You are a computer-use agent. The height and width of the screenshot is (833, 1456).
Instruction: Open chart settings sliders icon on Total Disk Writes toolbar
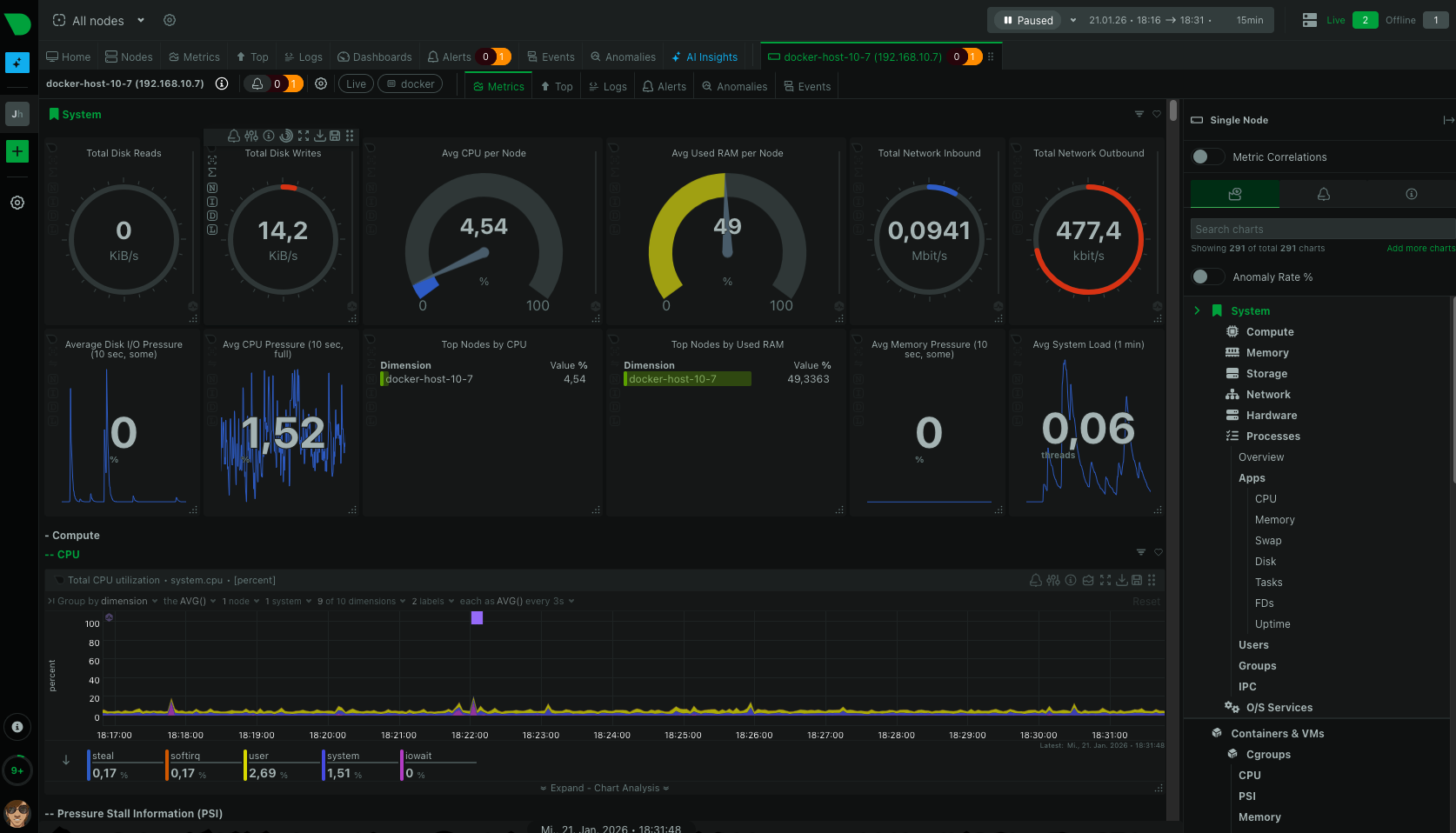(x=251, y=136)
